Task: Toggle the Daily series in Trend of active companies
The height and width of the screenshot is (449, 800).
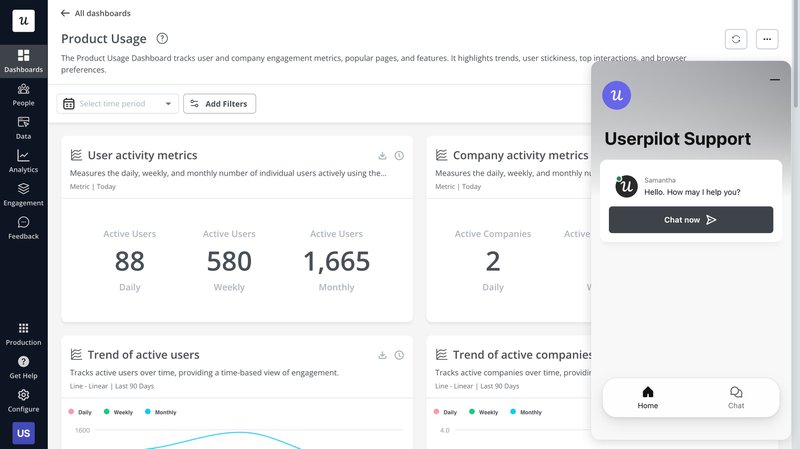Action: click(445, 412)
